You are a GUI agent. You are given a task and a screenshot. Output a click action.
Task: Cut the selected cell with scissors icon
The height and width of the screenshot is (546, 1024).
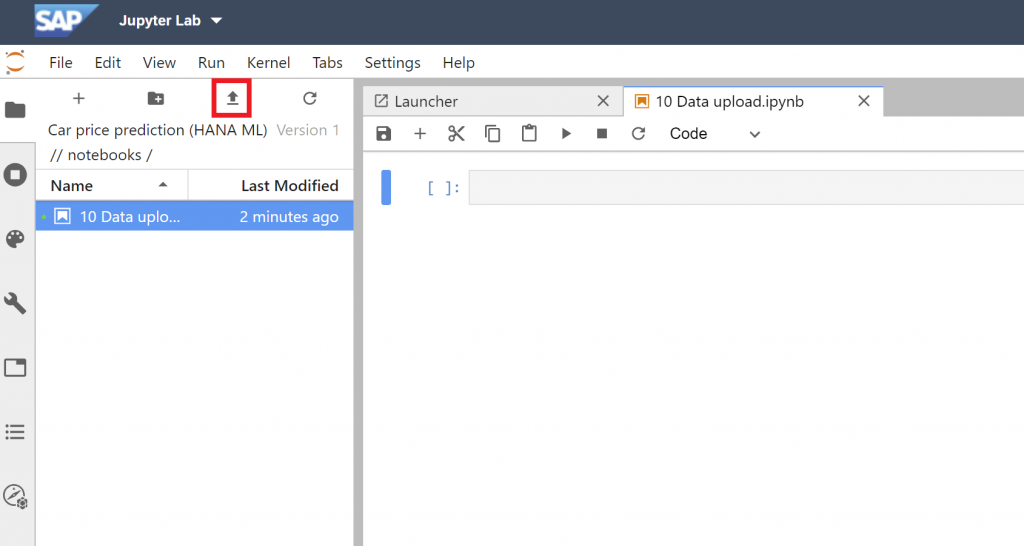(x=456, y=134)
